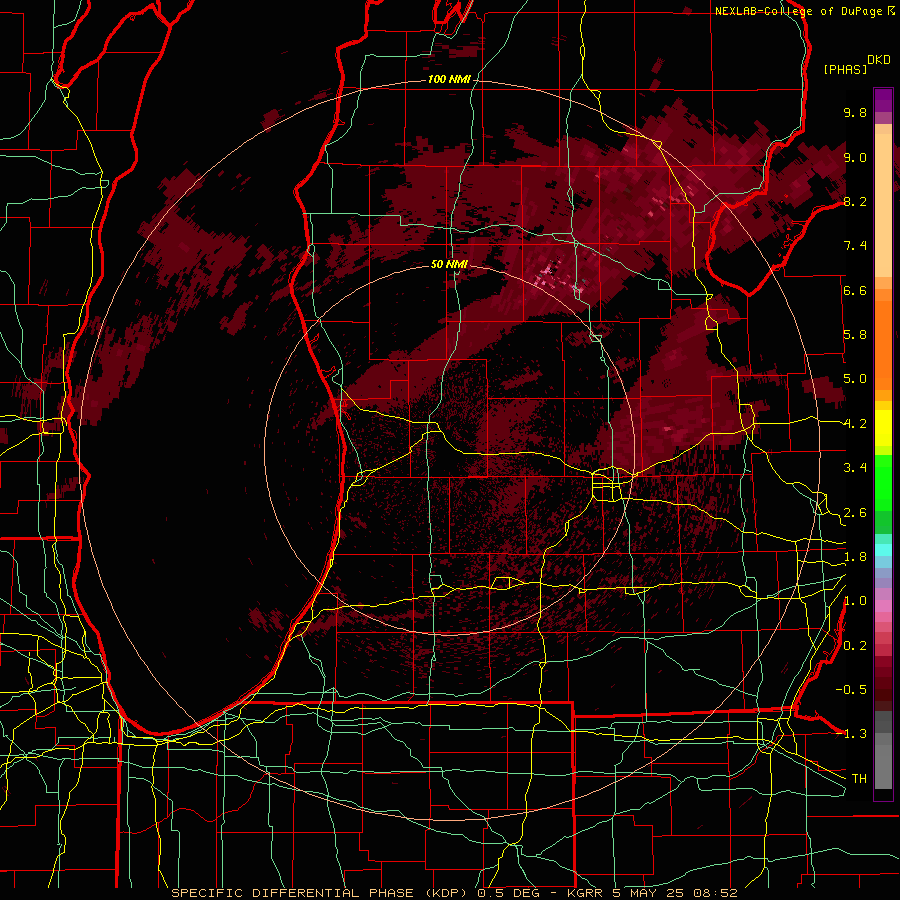Click the 50 NMI range ring label
This screenshot has width=900, height=900.
449,264
